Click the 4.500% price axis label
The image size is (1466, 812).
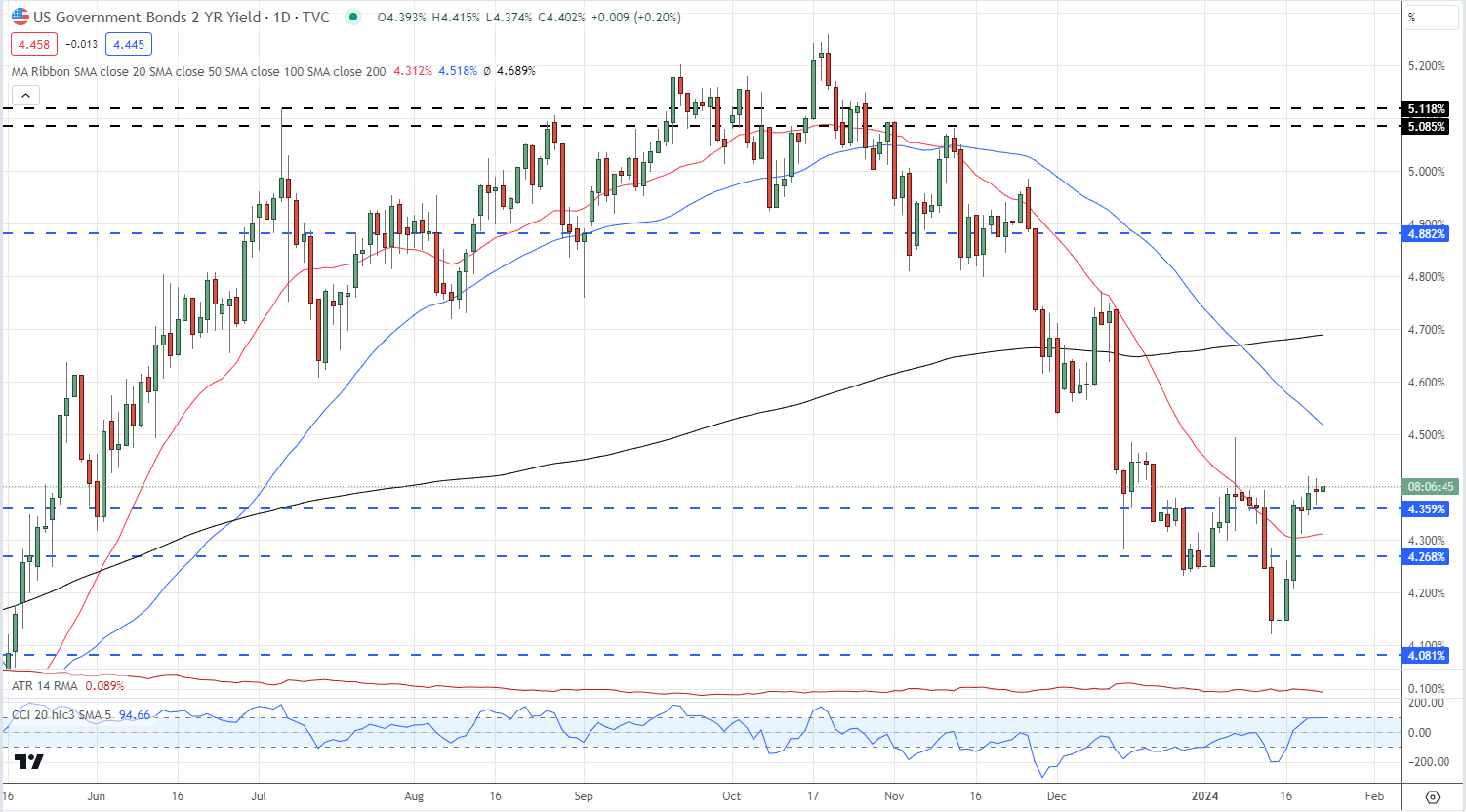(1426, 435)
